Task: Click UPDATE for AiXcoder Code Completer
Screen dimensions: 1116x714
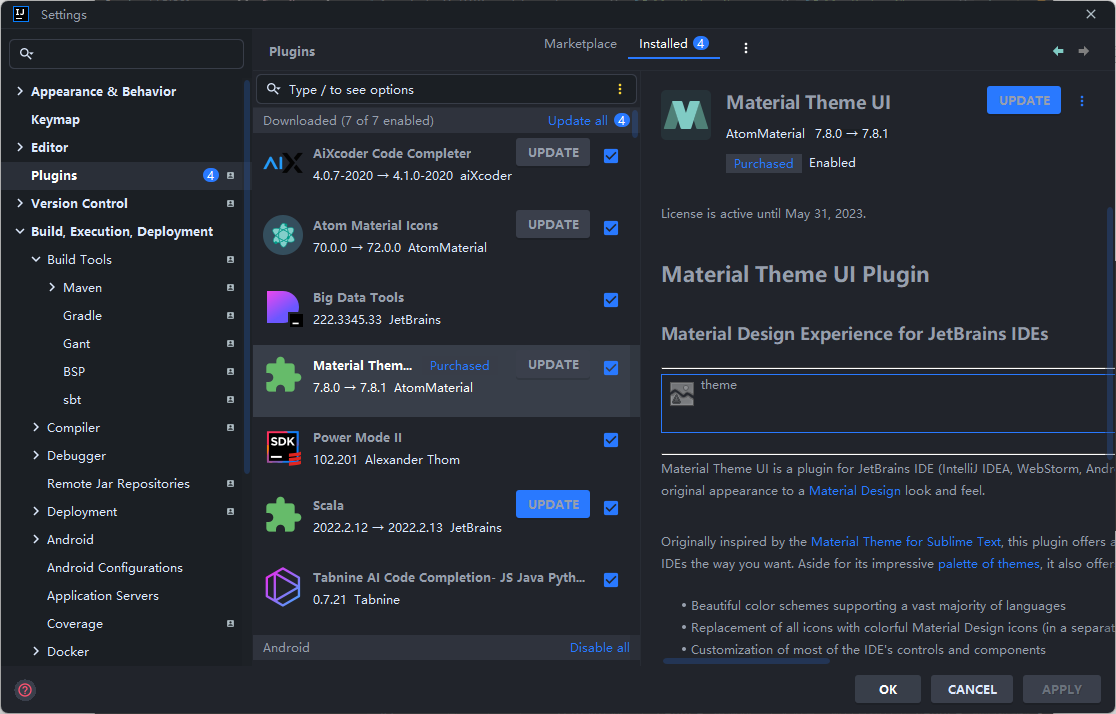Action: coord(553,152)
